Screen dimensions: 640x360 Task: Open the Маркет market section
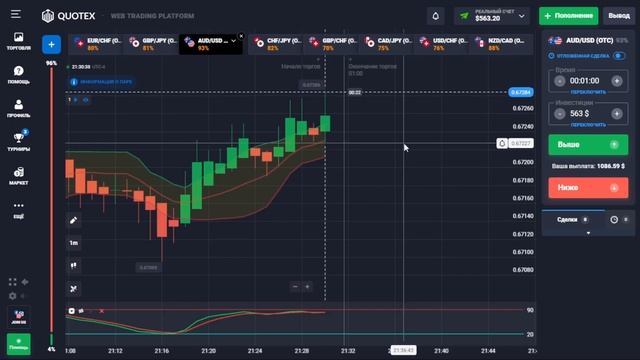pyautogui.click(x=18, y=176)
